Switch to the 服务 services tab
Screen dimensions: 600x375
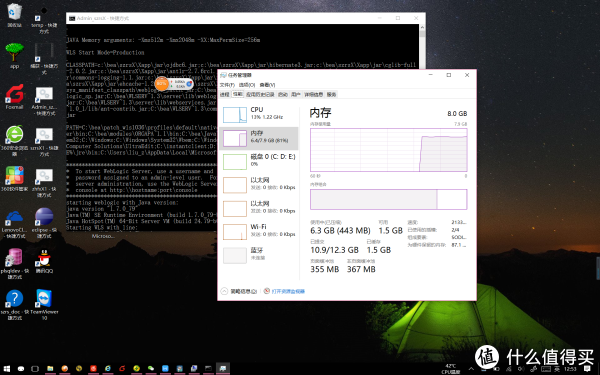(331, 95)
